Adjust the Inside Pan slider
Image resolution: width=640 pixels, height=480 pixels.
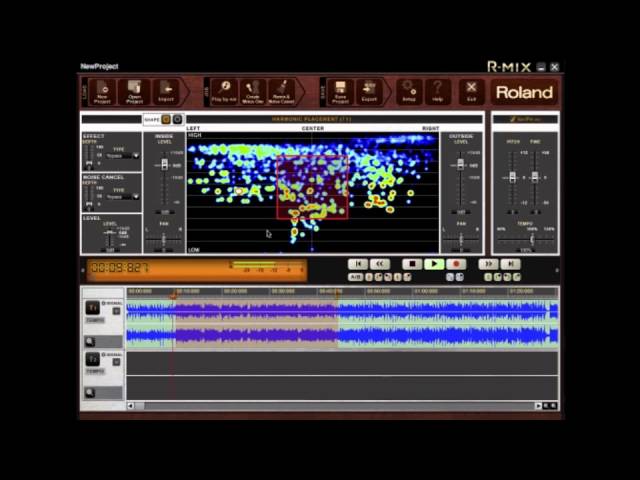pos(164,239)
